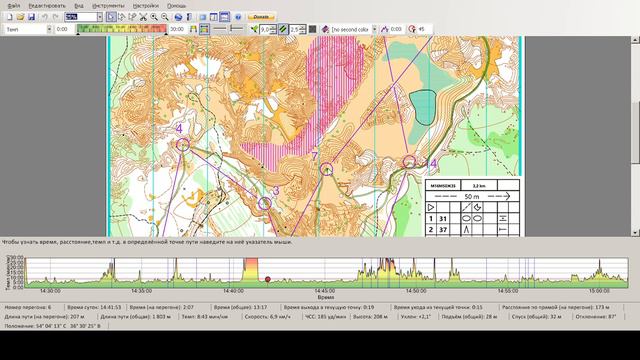Click the smoothing interval mountain icon
The width and height of the screenshot is (640, 360).
(384, 29)
